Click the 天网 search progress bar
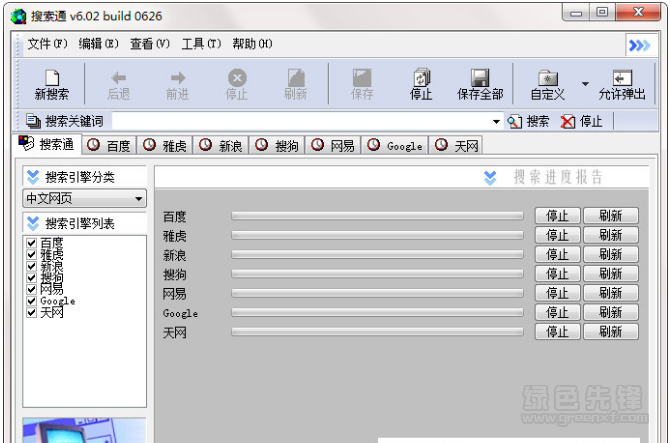The width and height of the screenshot is (670, 443). 377,332
